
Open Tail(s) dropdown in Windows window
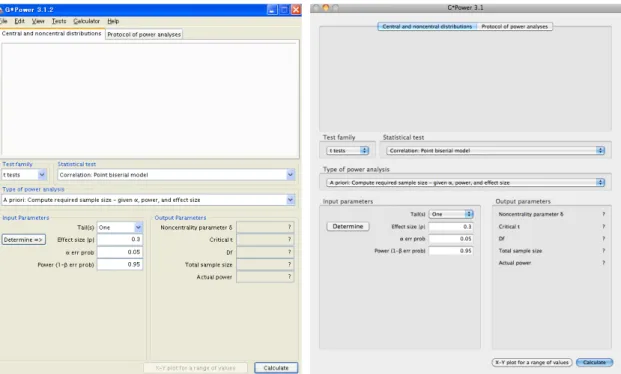120,227
